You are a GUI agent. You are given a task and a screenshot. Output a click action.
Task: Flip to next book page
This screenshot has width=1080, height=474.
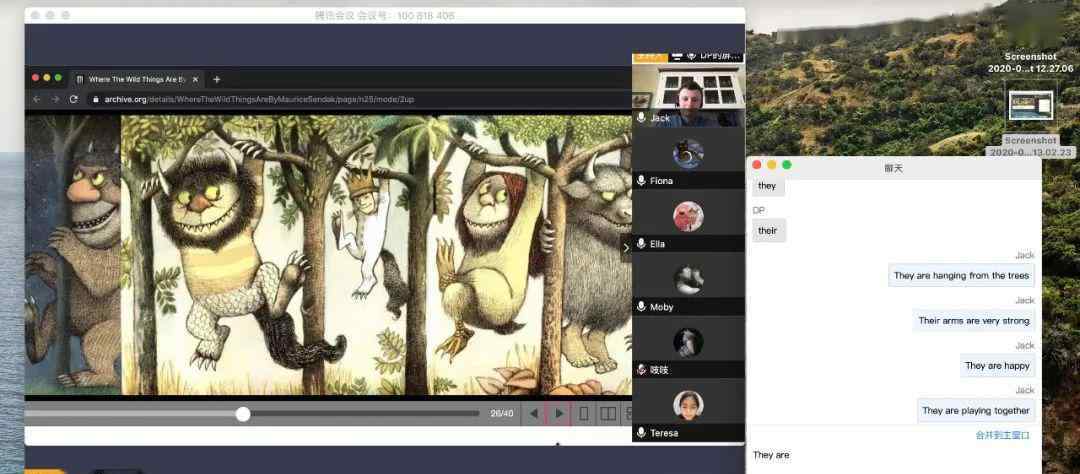pos(559,413)
